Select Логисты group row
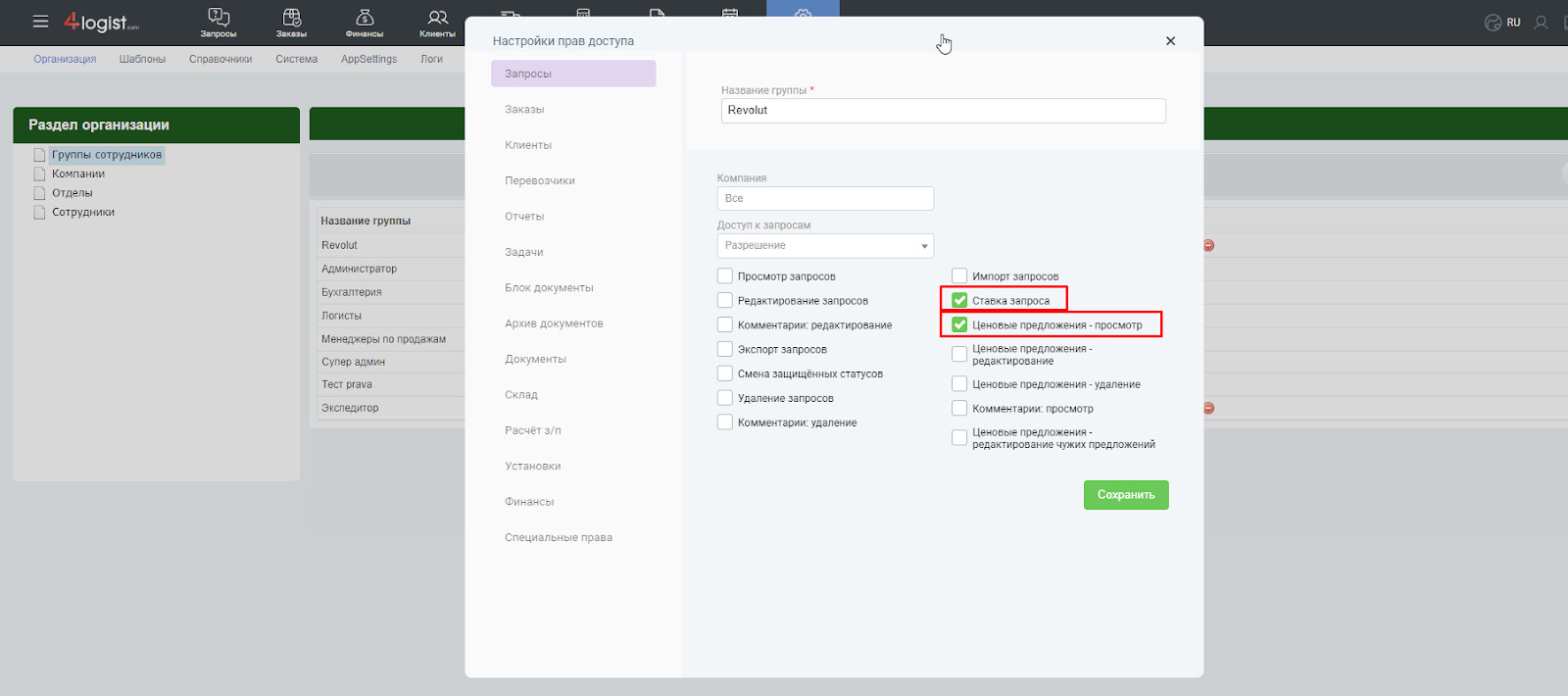Viewport: 1568px width, 696px height. click(341, 316)
